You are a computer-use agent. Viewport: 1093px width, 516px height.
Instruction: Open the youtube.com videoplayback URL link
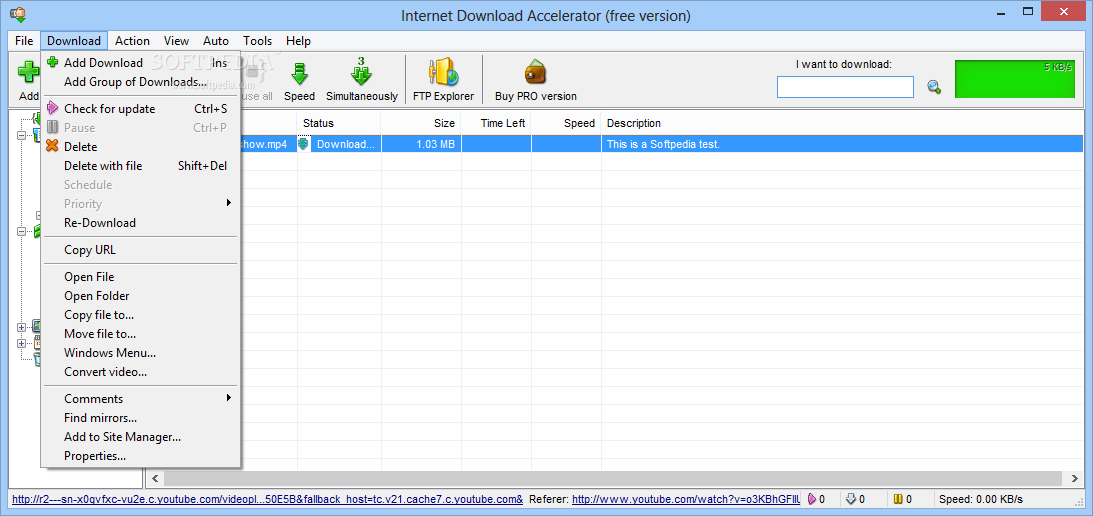pos(268,499)
